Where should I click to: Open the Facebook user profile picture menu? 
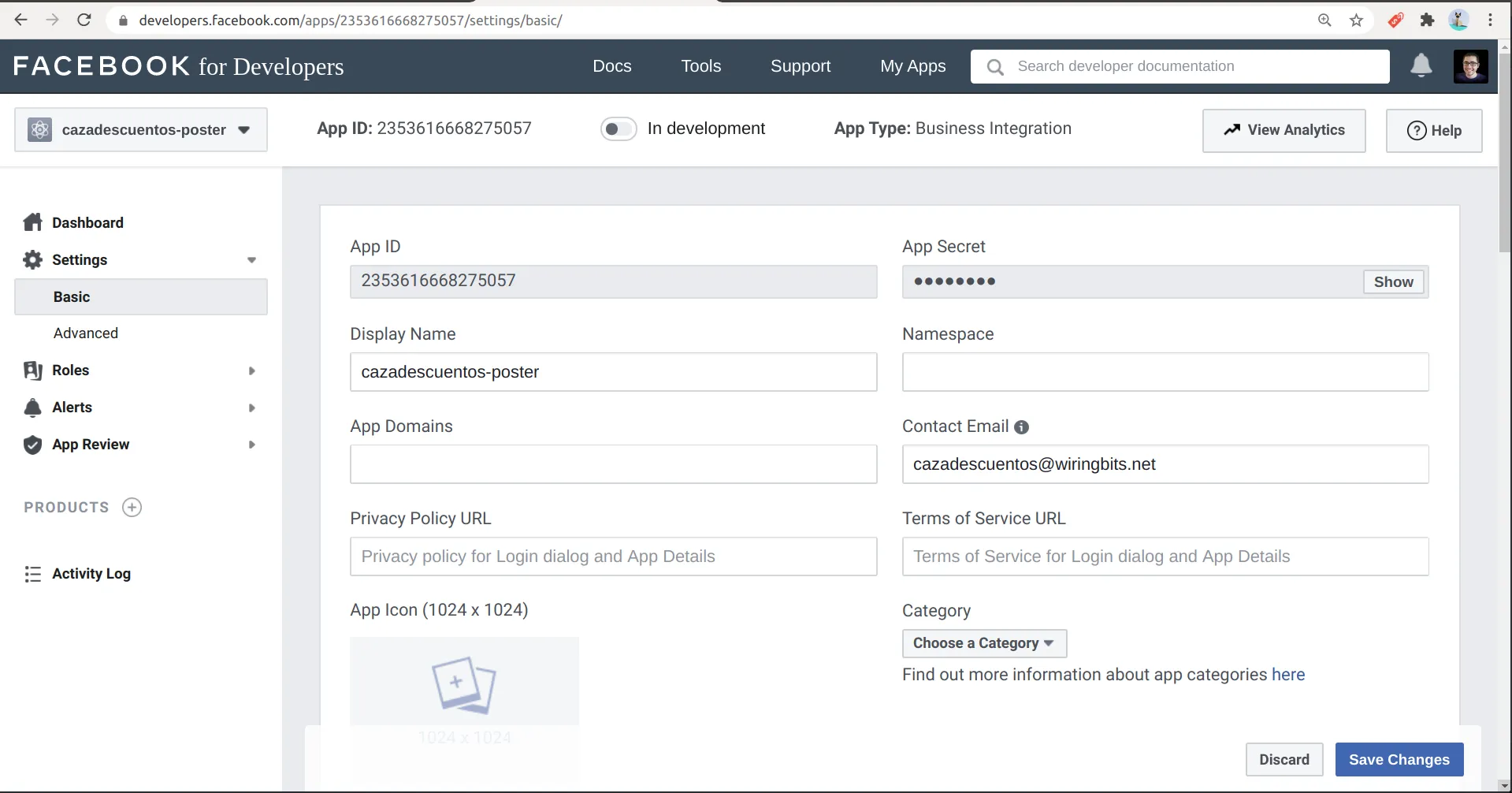point(1471,66)
